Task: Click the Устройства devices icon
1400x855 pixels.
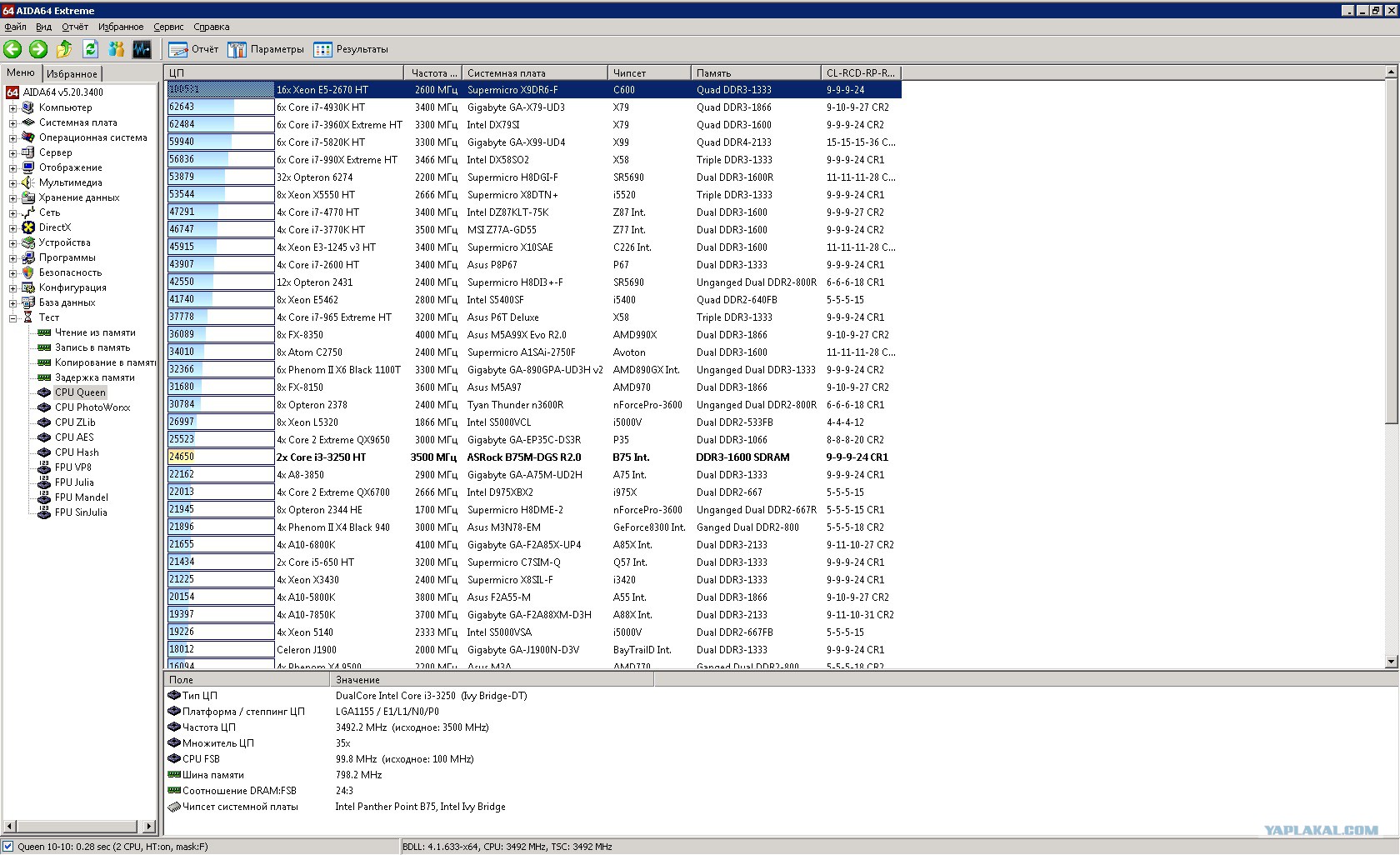Action: (28, 242)
